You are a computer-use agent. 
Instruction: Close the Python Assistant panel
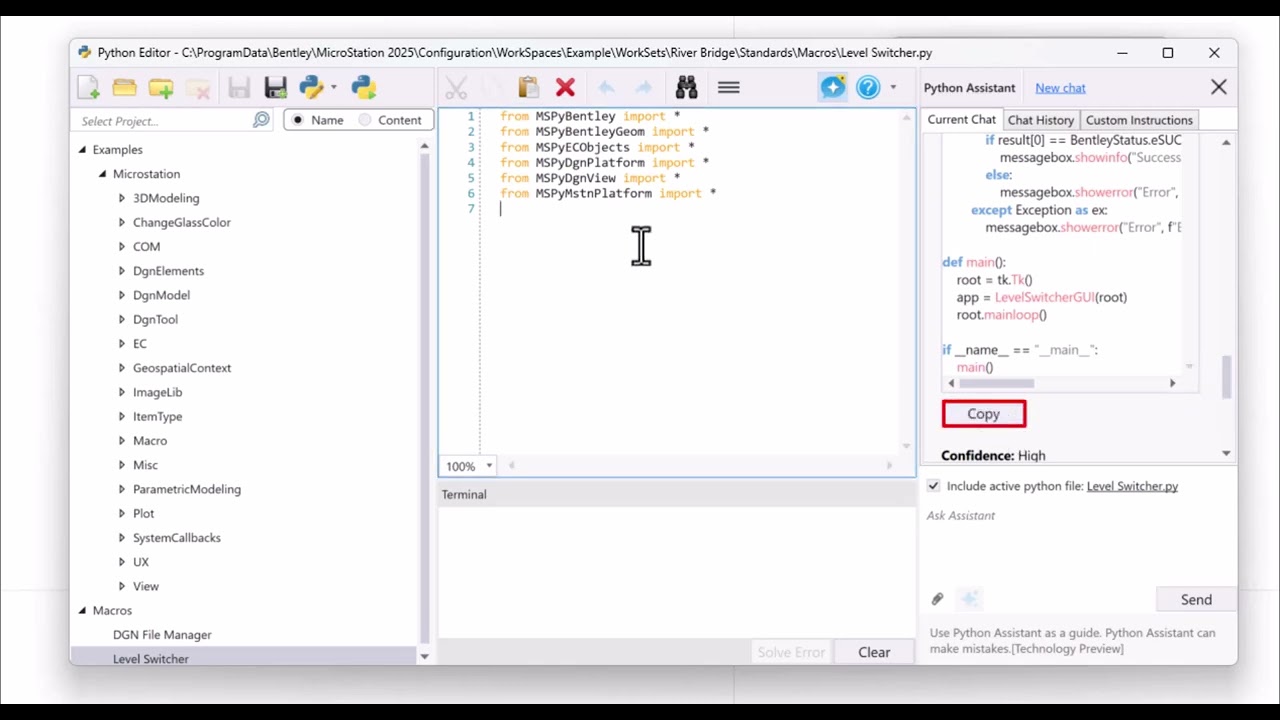[x=1219, y=88]
